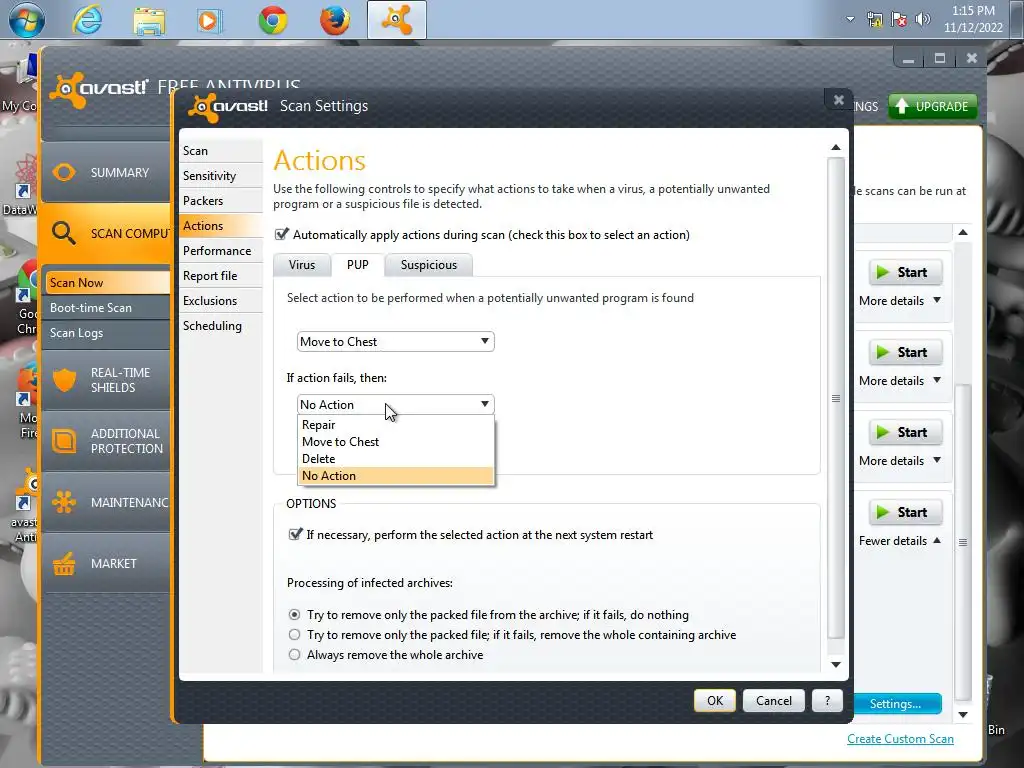Expand third More details in scan list
Viewport: 1024px width, 768px height.
pyautogui.click(x=900, y=460)
